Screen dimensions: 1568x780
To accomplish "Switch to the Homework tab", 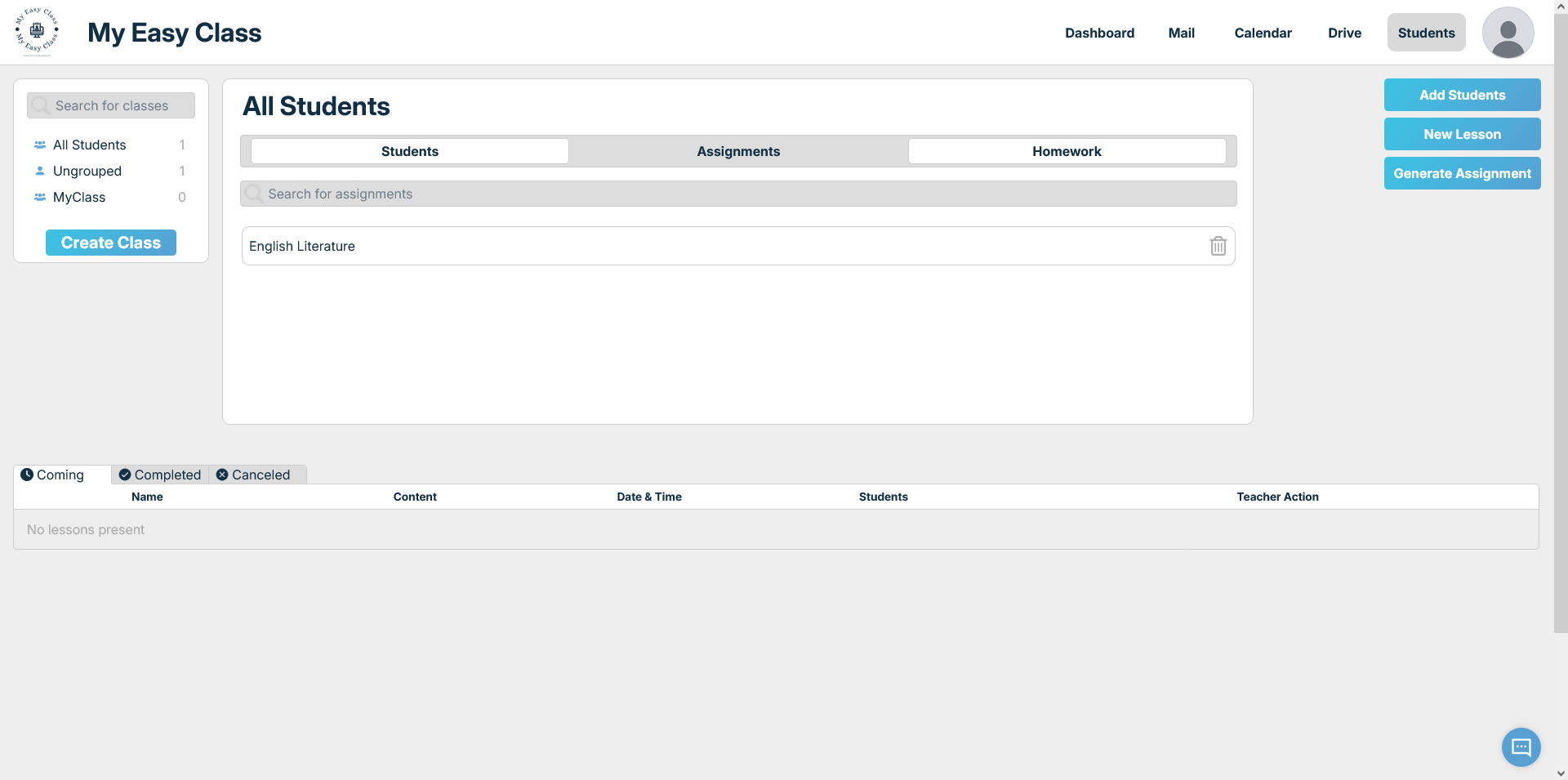I will click(1066, 151).
